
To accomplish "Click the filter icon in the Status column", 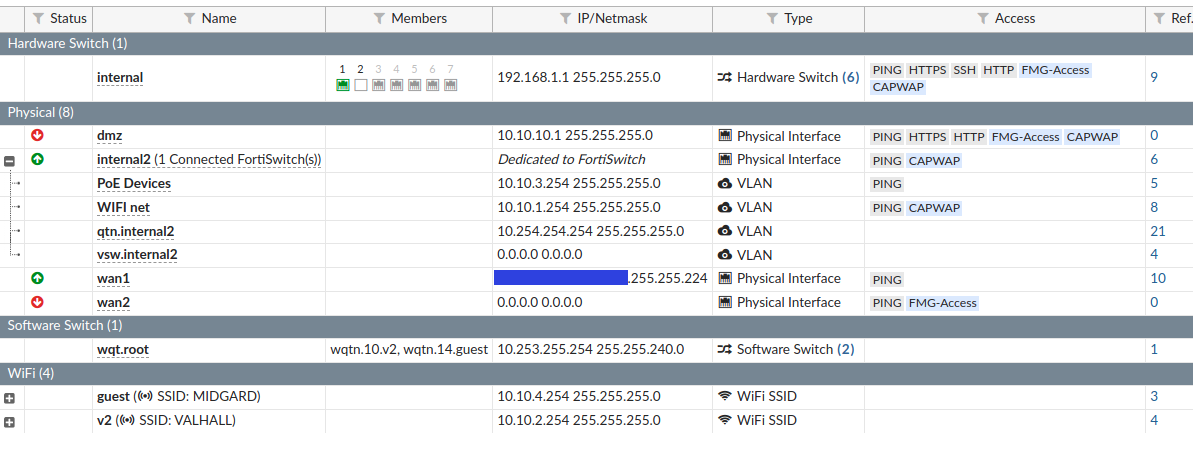I will point(38,18).
